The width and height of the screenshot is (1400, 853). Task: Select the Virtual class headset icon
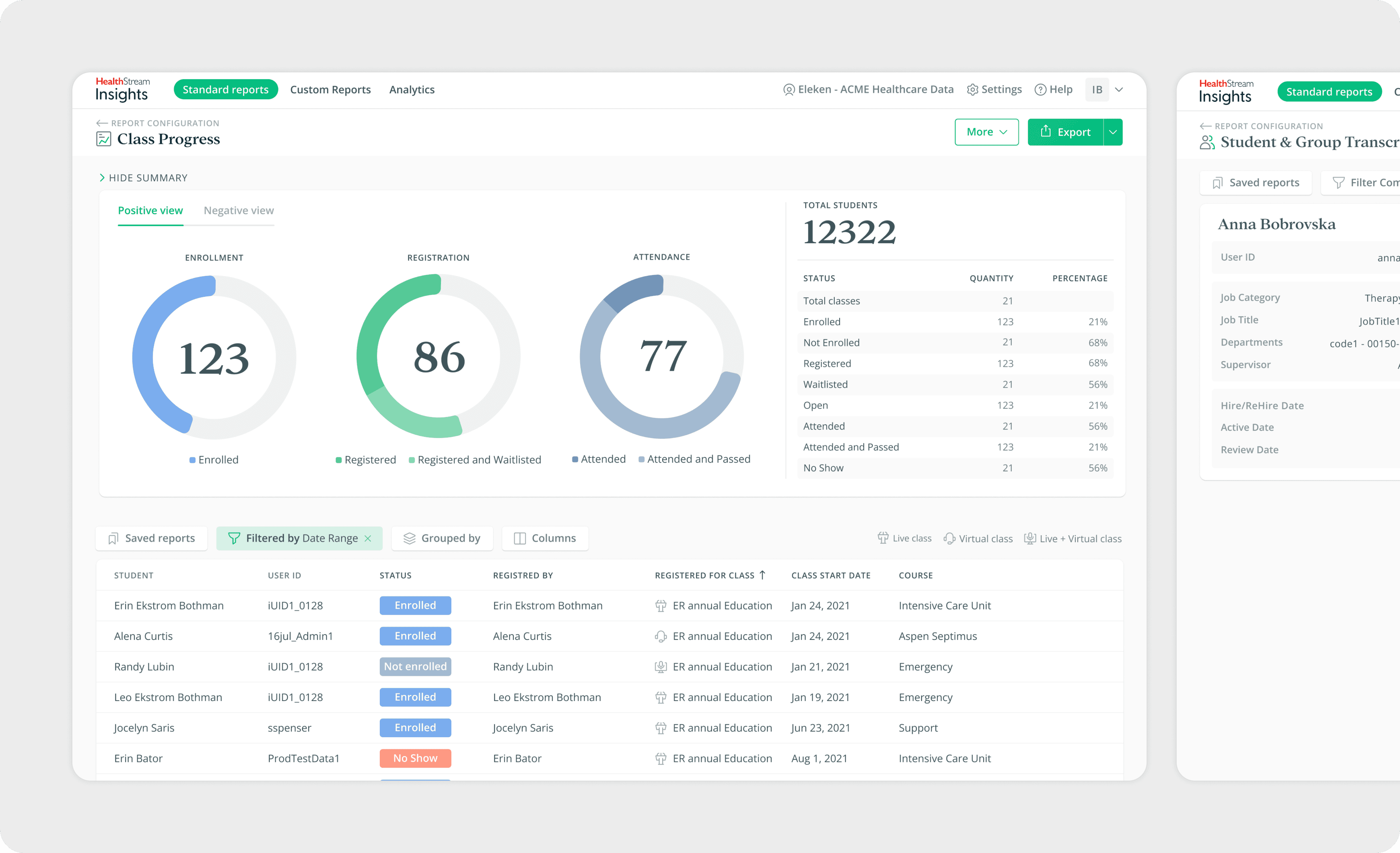(949, 538)
